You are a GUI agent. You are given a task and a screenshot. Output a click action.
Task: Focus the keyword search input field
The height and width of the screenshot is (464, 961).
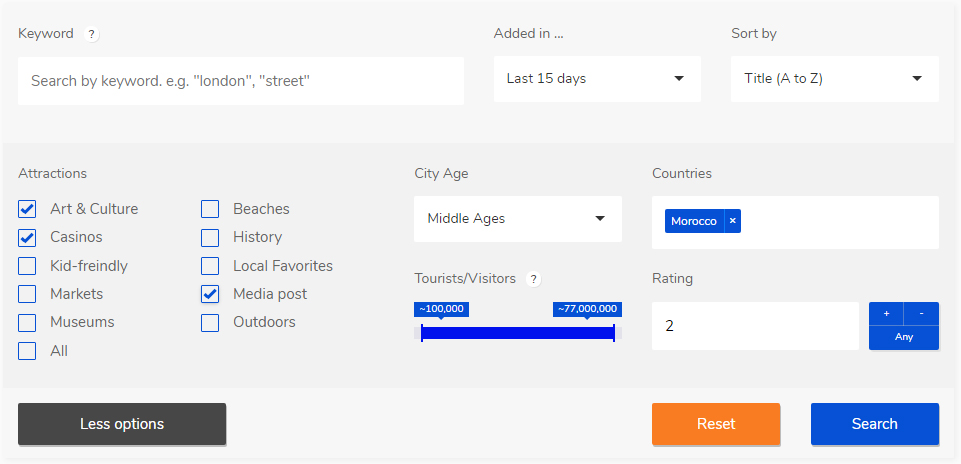point(240,81)
